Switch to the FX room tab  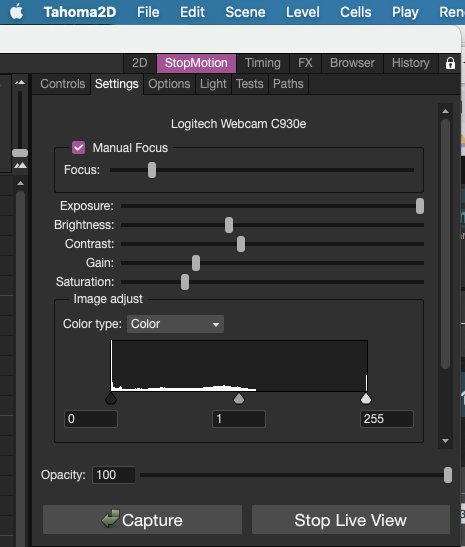click(305, 63)
